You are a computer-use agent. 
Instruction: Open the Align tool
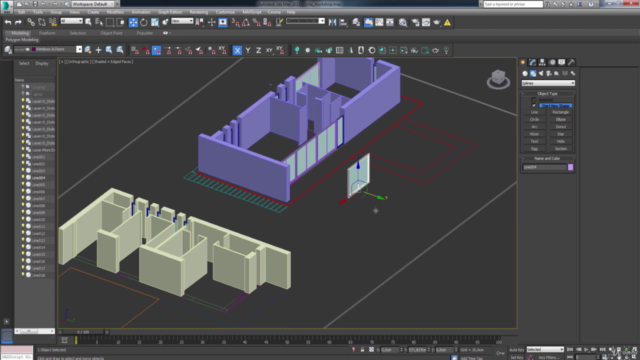[343, 22]
